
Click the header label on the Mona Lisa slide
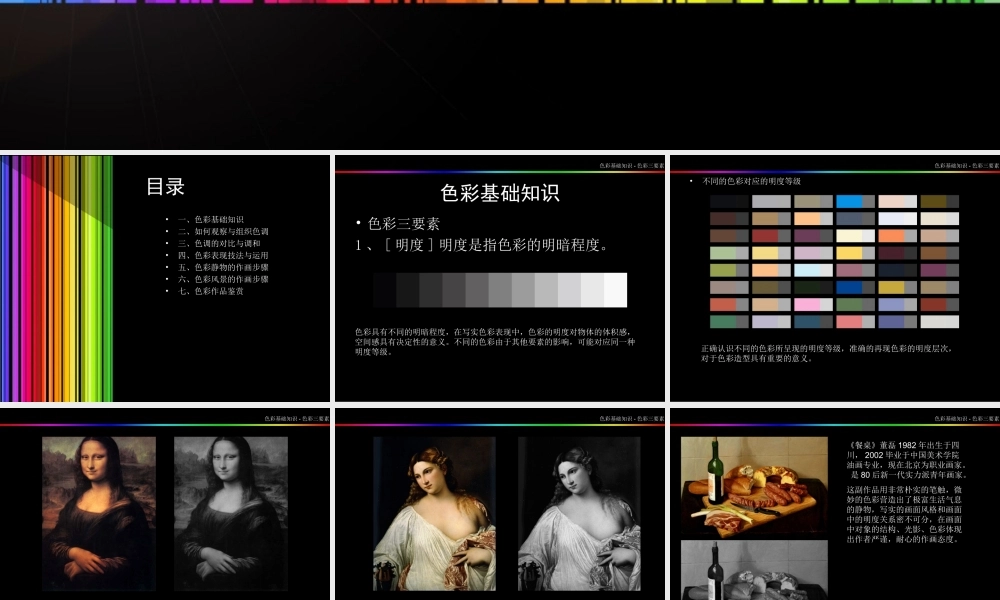point(297,419)
